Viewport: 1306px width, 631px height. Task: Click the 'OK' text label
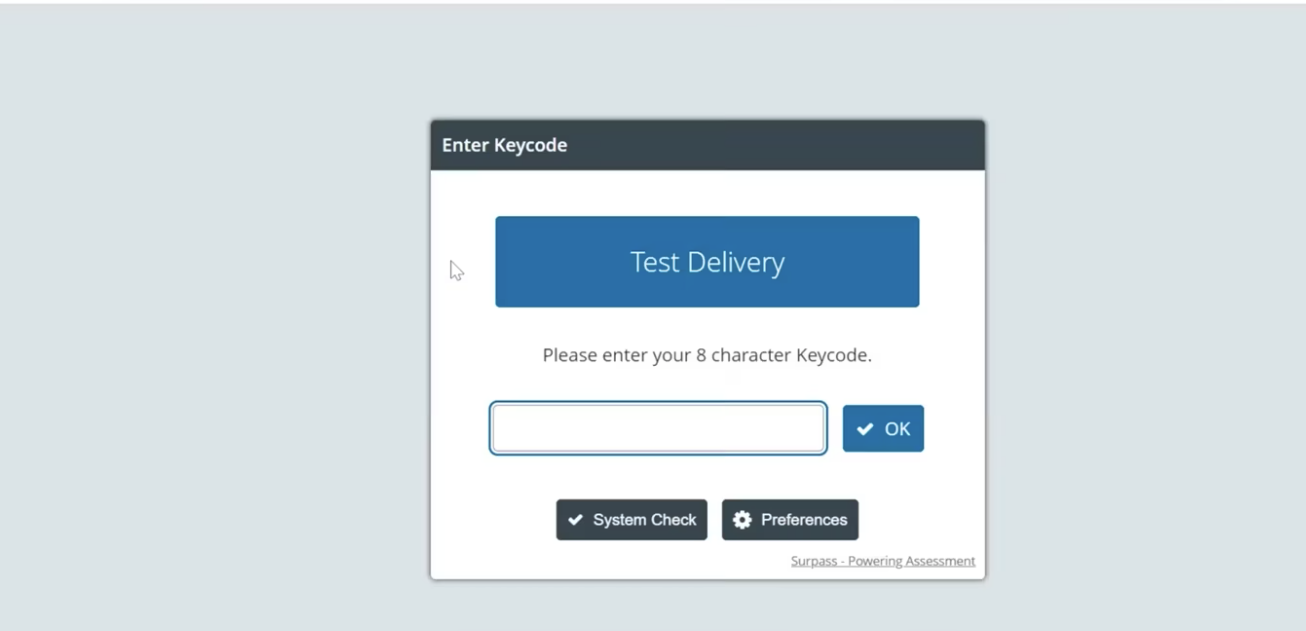click(897, 429)
